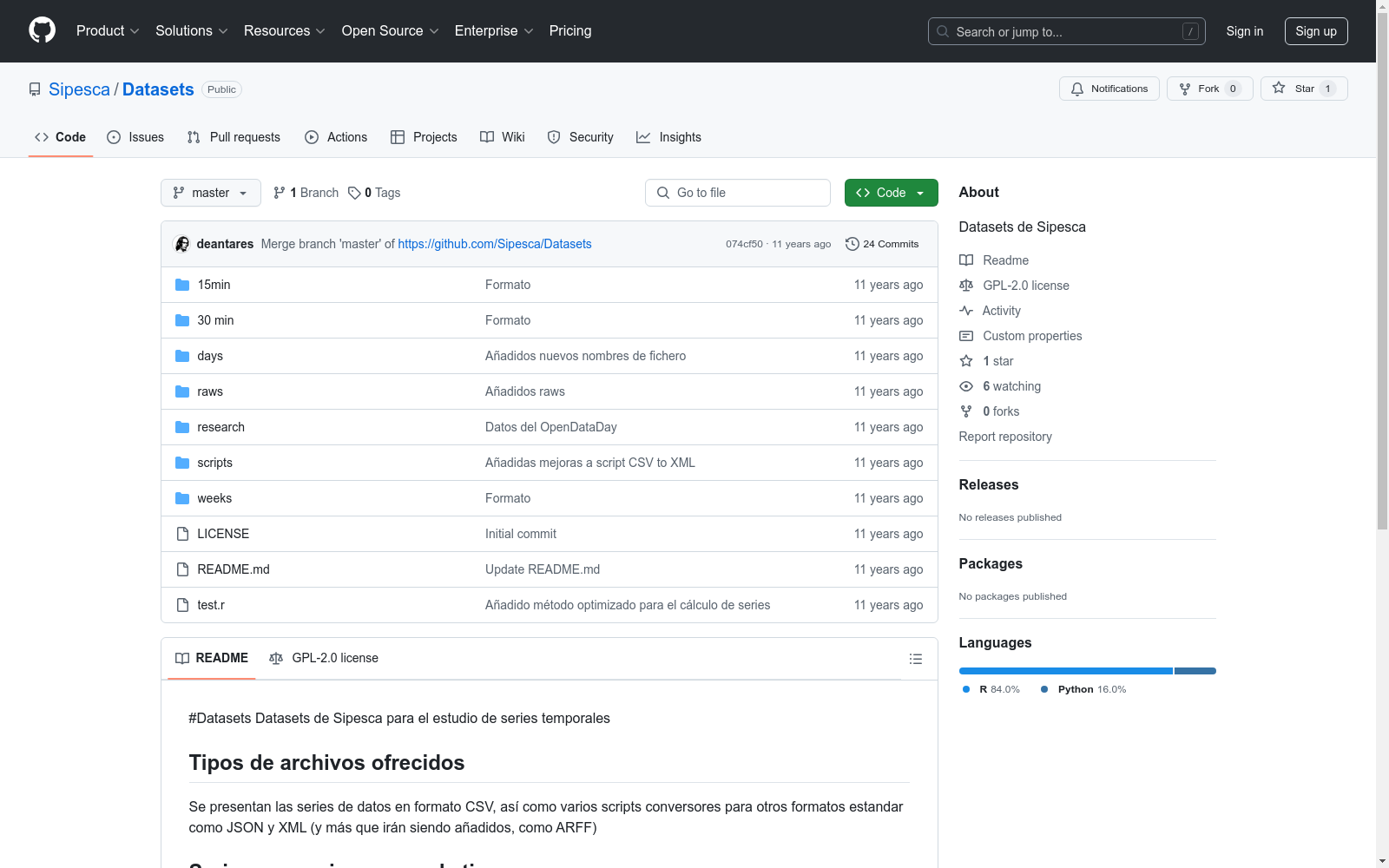1389x868 pixels.
Task: Open the Projects tab
Action: click(424, 137)
